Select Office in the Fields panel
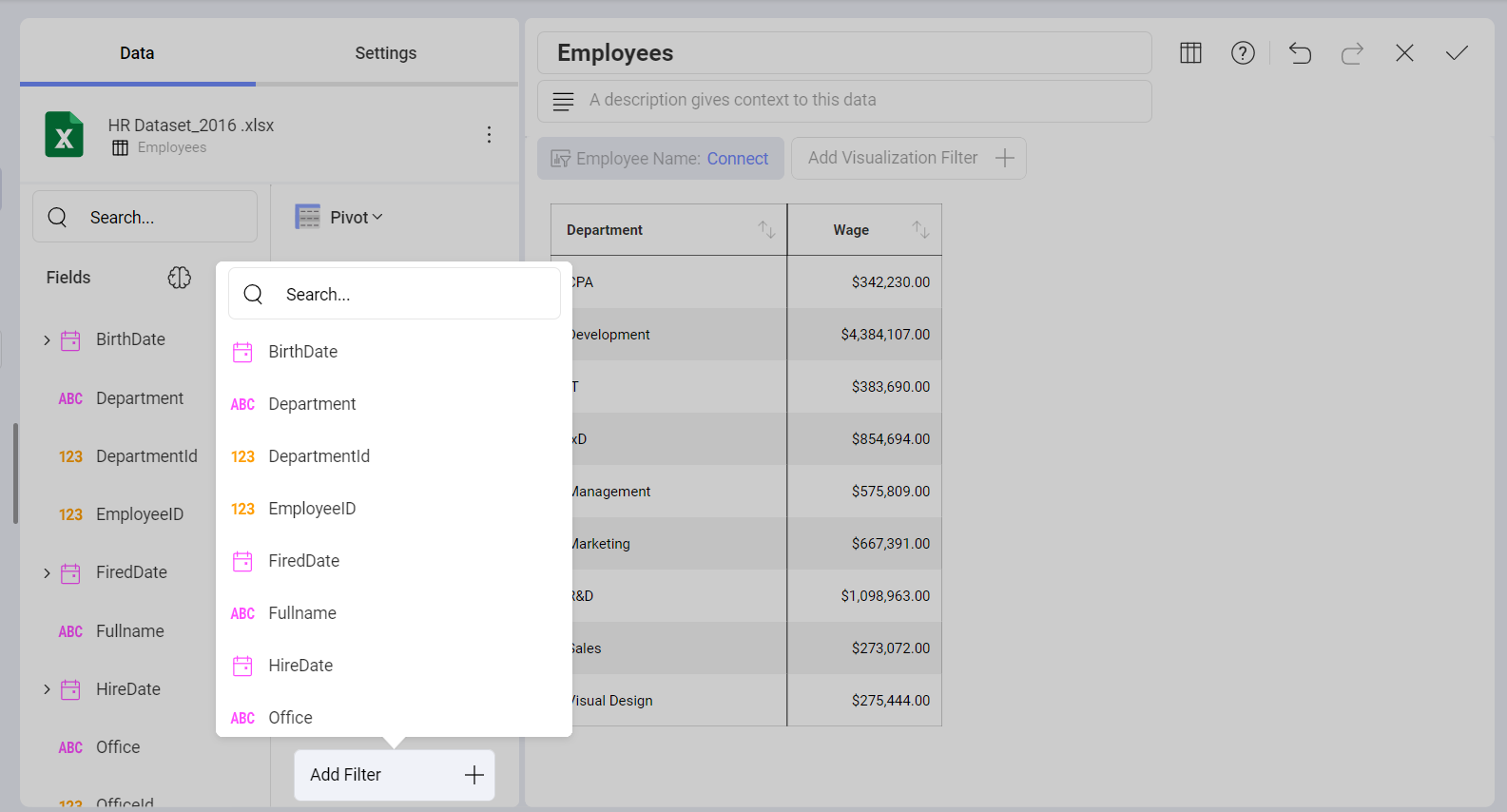 [118, 747]
